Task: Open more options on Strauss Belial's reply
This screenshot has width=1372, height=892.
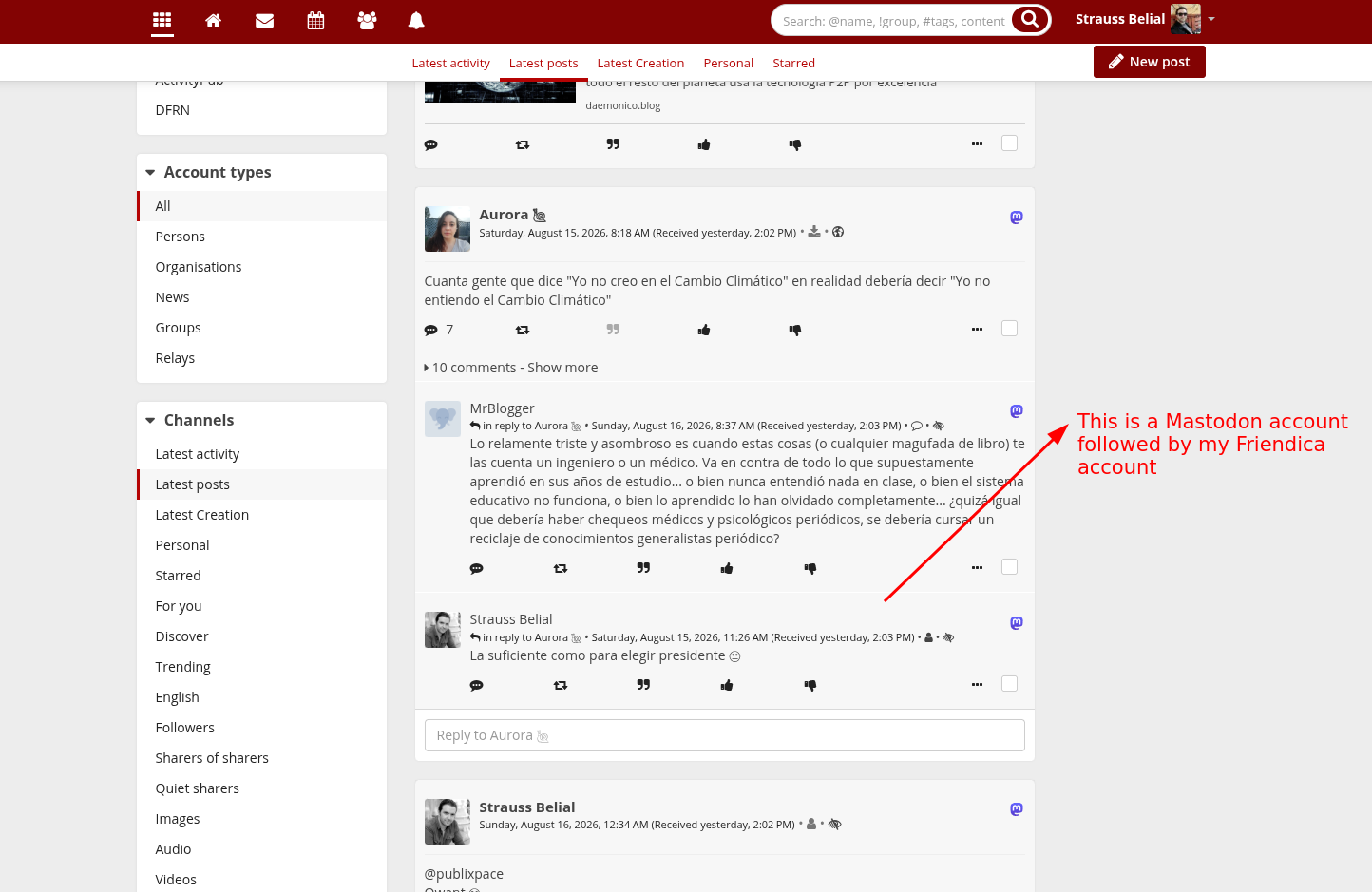Action: click(977, 685)
